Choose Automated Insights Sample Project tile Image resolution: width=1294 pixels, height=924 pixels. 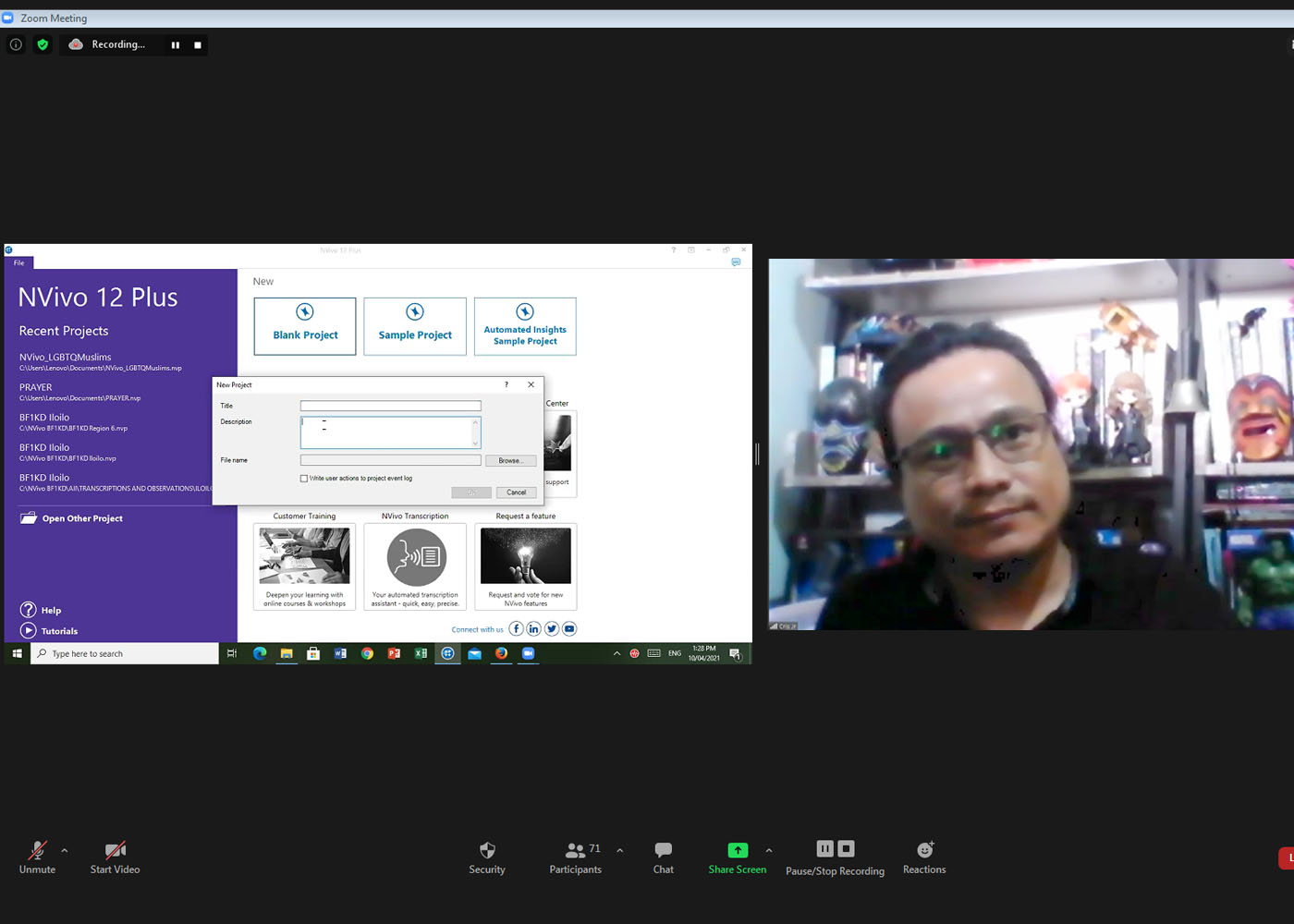525,326
